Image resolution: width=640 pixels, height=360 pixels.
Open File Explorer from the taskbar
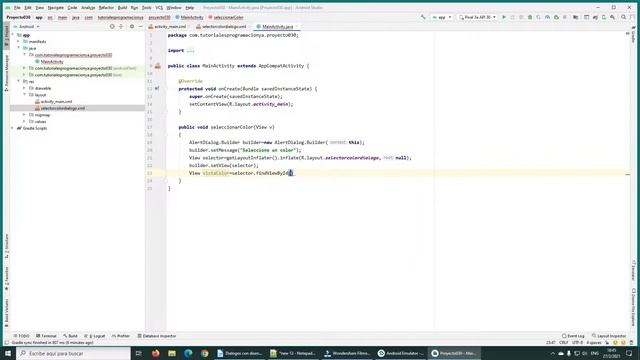(x=172, y=353)
